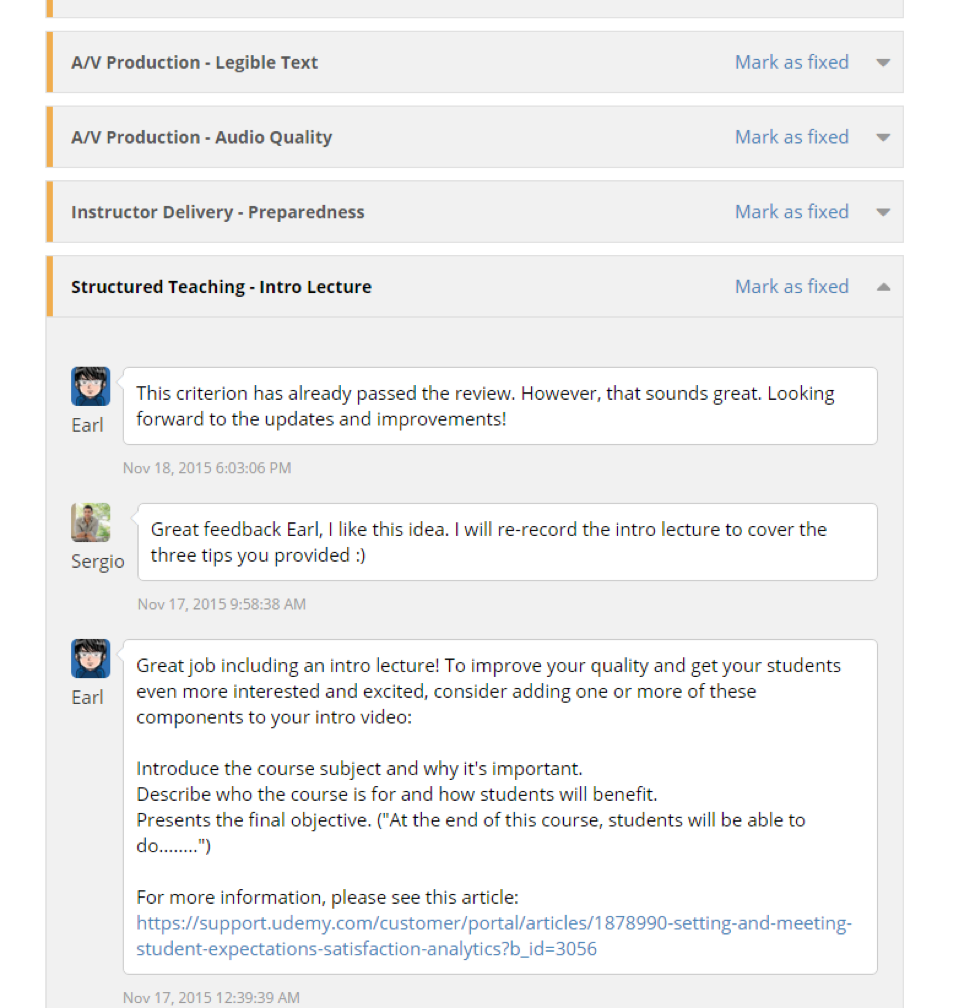Mark Instructor Delivery Preparedness as fixed
The image size is (975, 1008).
click(x=791, y=212)
